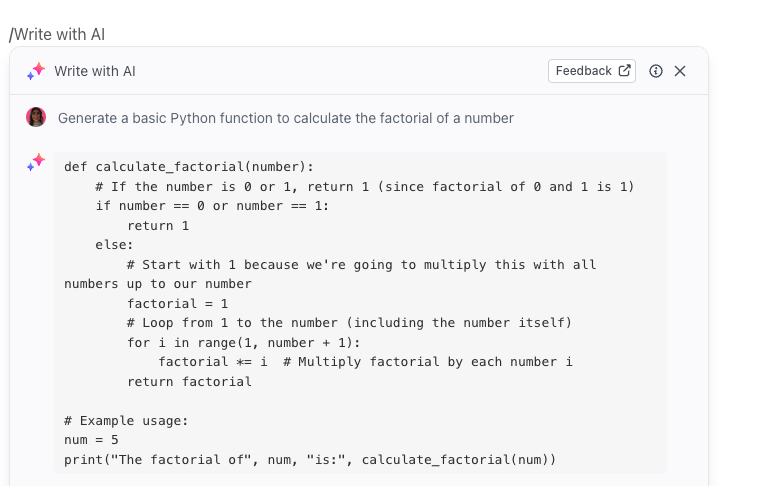Open the Feedback link button
775x486 pixels.
click(x=583, y=71)
